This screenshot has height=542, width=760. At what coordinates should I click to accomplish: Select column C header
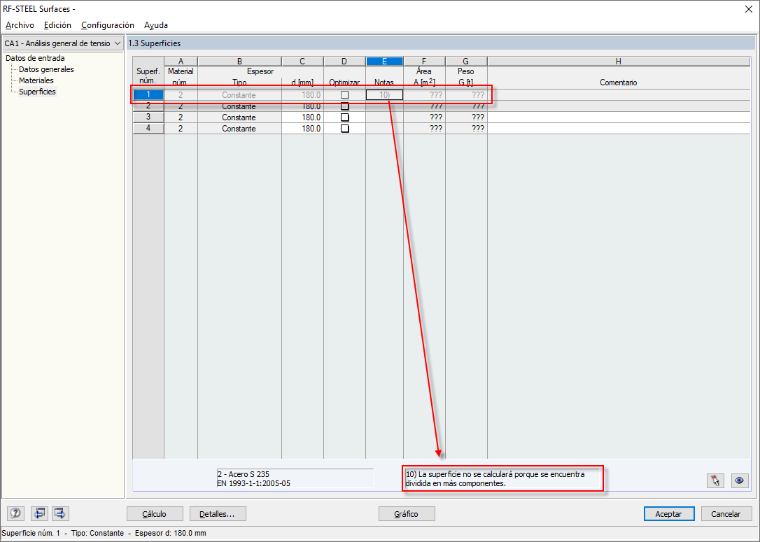pos(302,61)
